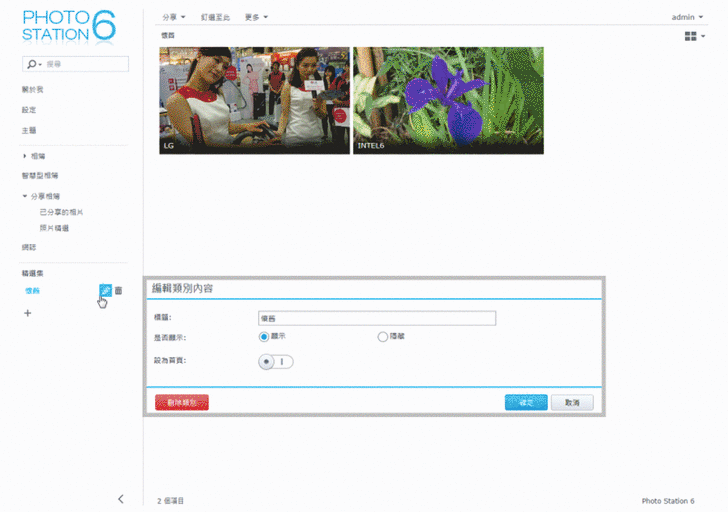The height and width of the screenshot is (512, 728).
Task: Click the title input field containing 懷舊
Action: point(377,318)
